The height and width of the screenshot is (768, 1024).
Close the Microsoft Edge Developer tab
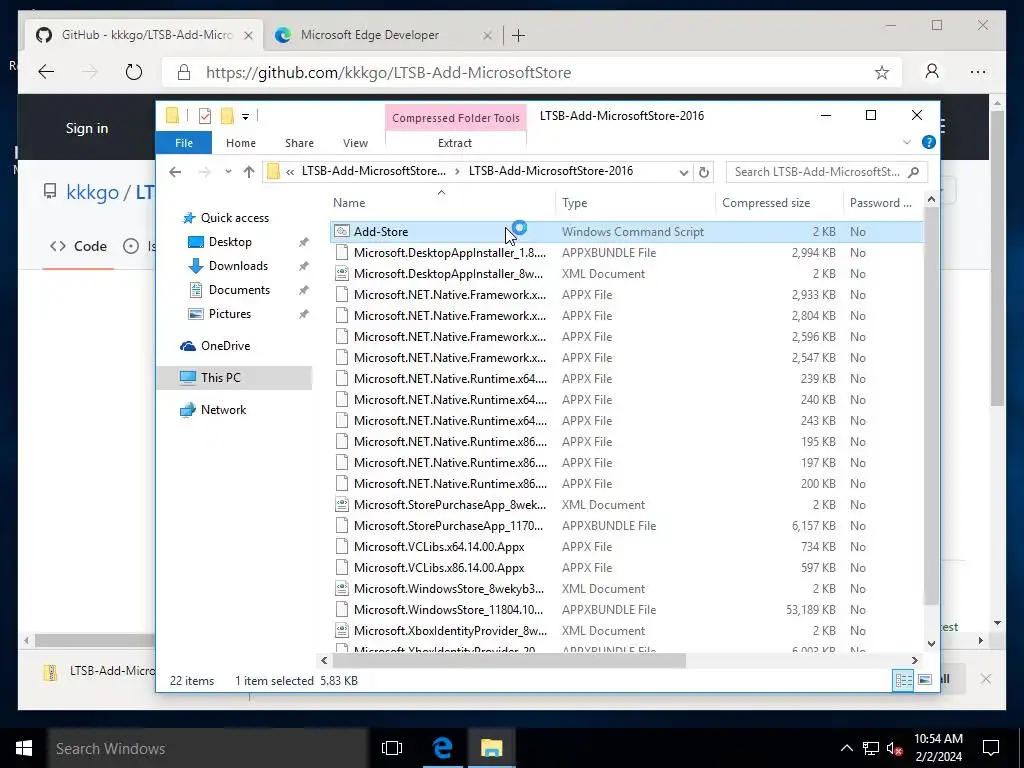coord(487,35)
